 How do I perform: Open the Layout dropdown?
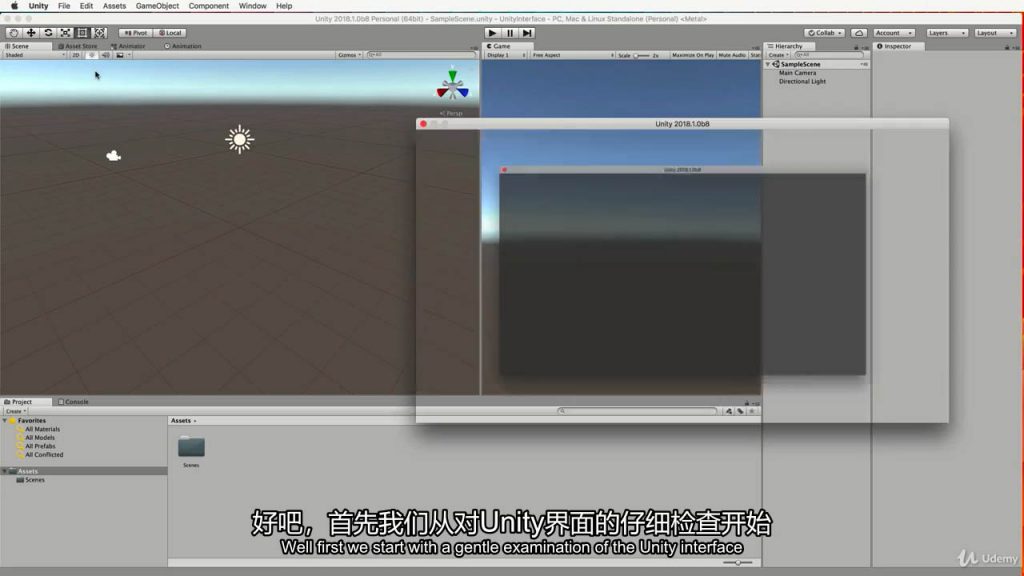[995, 33]
